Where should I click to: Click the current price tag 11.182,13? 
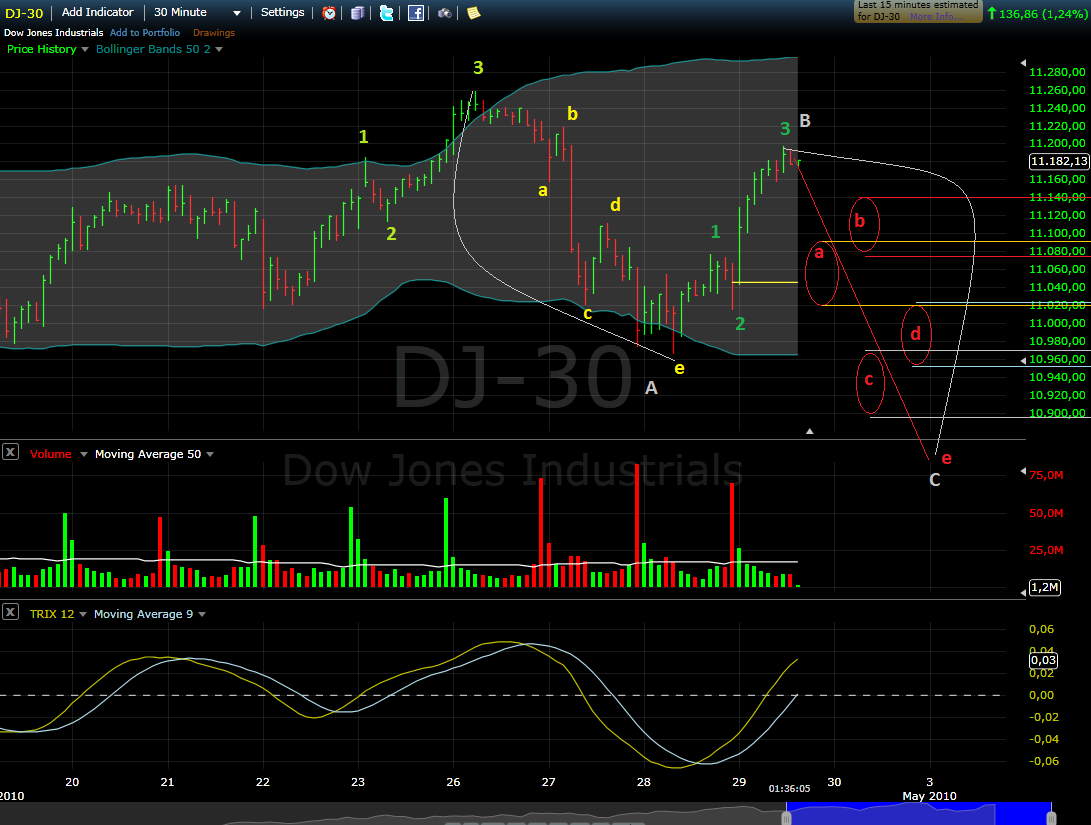pos(1059,161)
